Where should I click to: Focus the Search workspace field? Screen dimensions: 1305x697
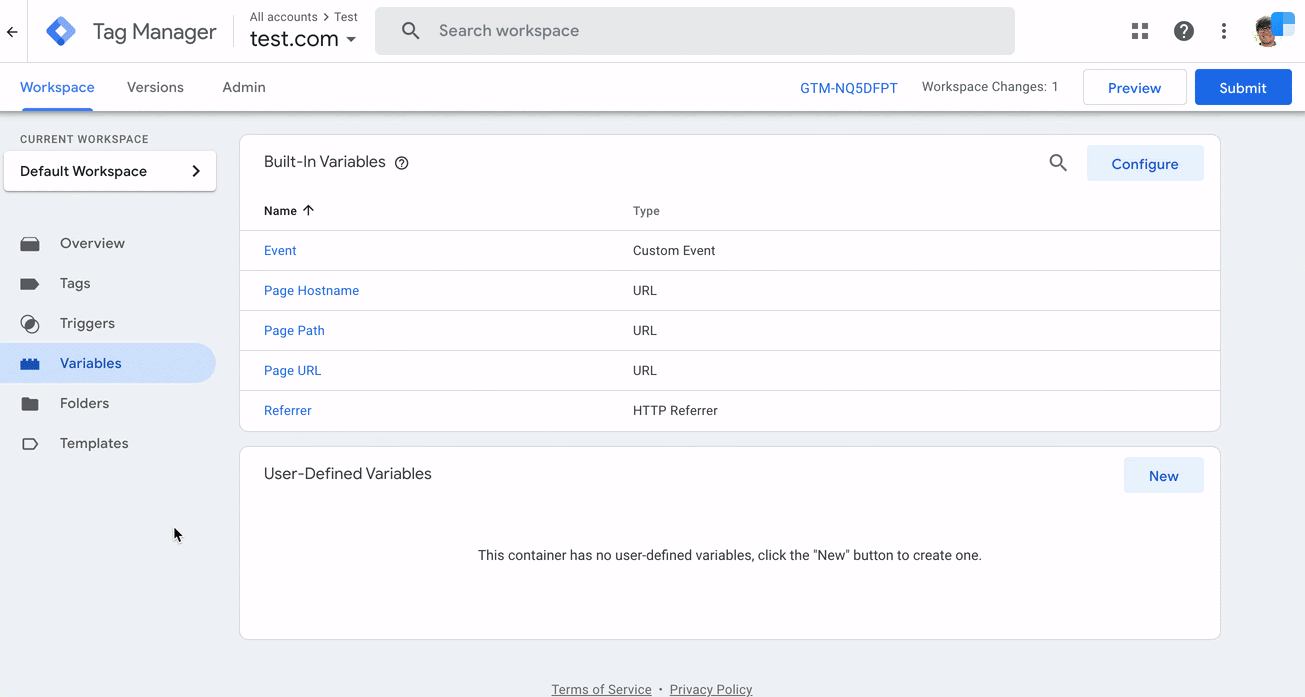695,31
